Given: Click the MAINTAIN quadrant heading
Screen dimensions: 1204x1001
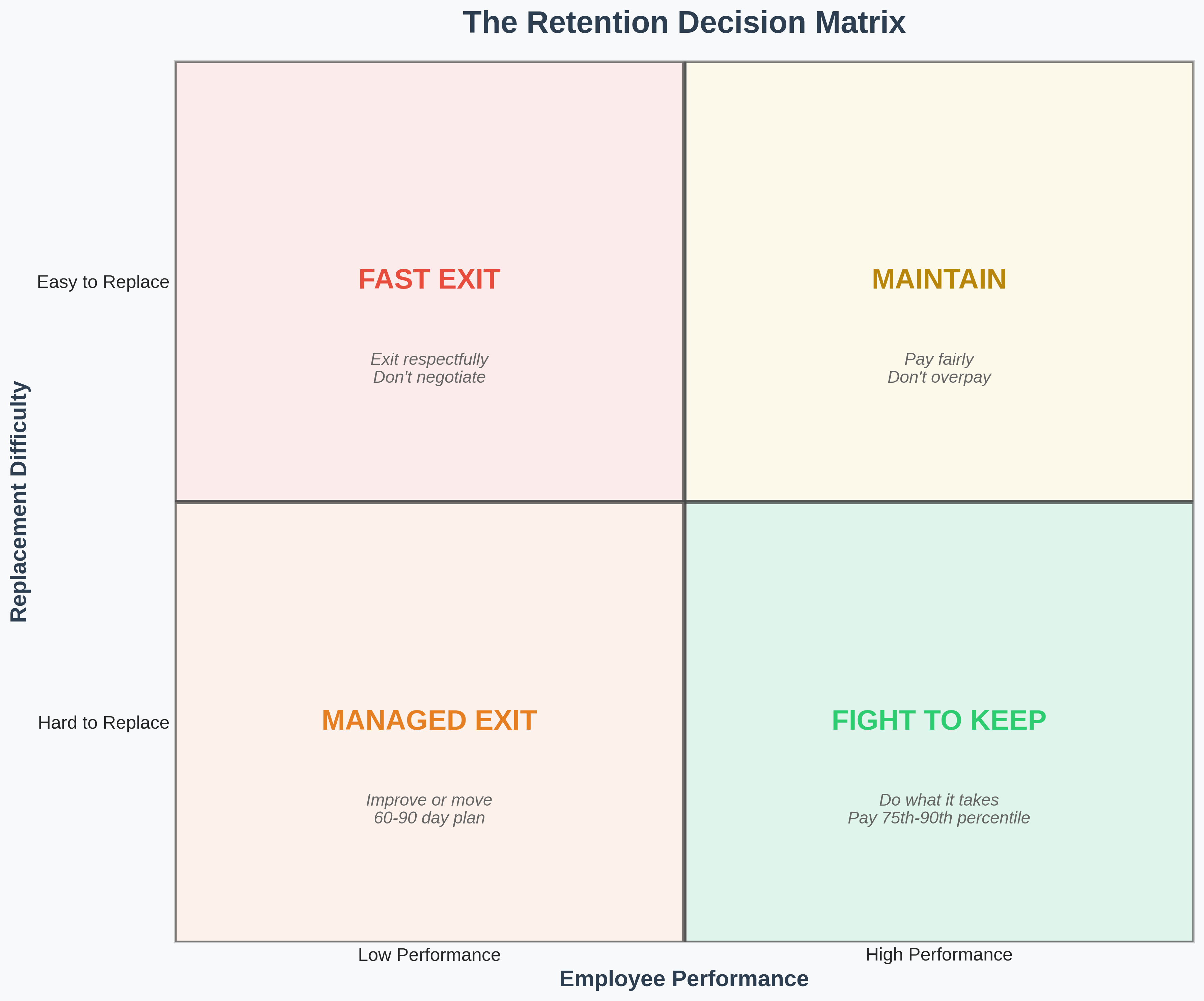Looking at the screenshot, I should pyautogui.click(x=939, y=280).
